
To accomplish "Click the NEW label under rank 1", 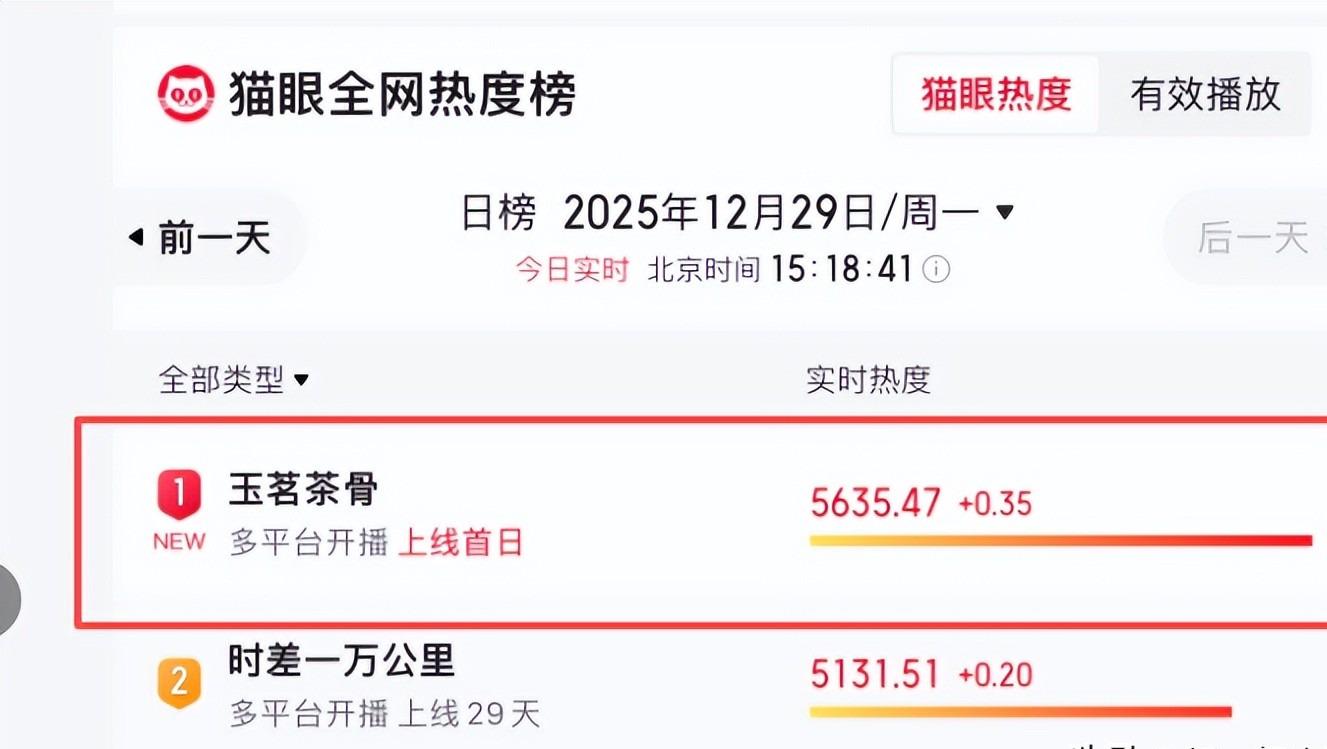I will pyautogui.click(x=179, y=542).
